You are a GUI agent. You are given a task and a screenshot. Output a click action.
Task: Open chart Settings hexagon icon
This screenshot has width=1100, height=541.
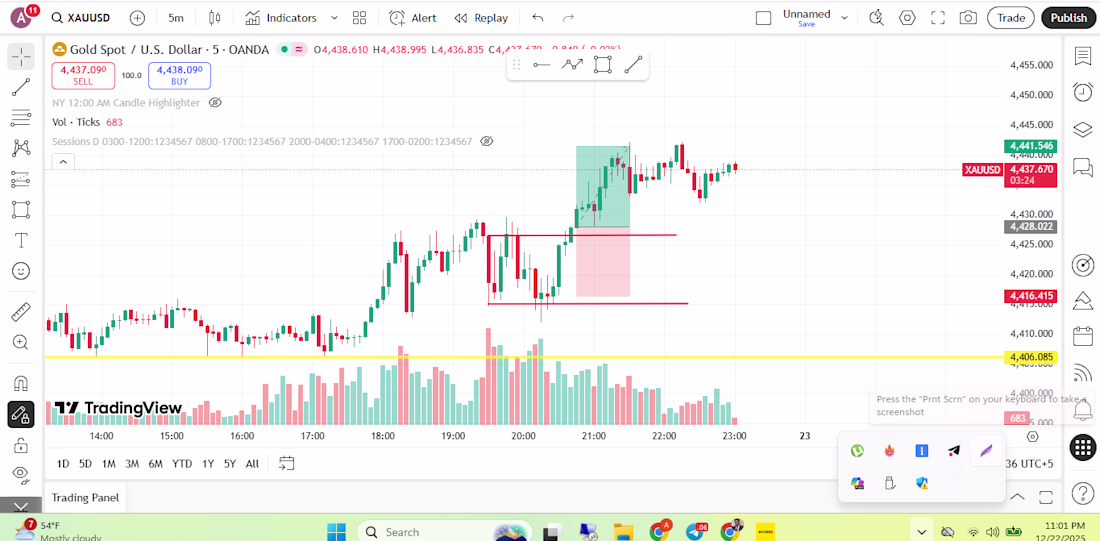[x=907, y=18]
